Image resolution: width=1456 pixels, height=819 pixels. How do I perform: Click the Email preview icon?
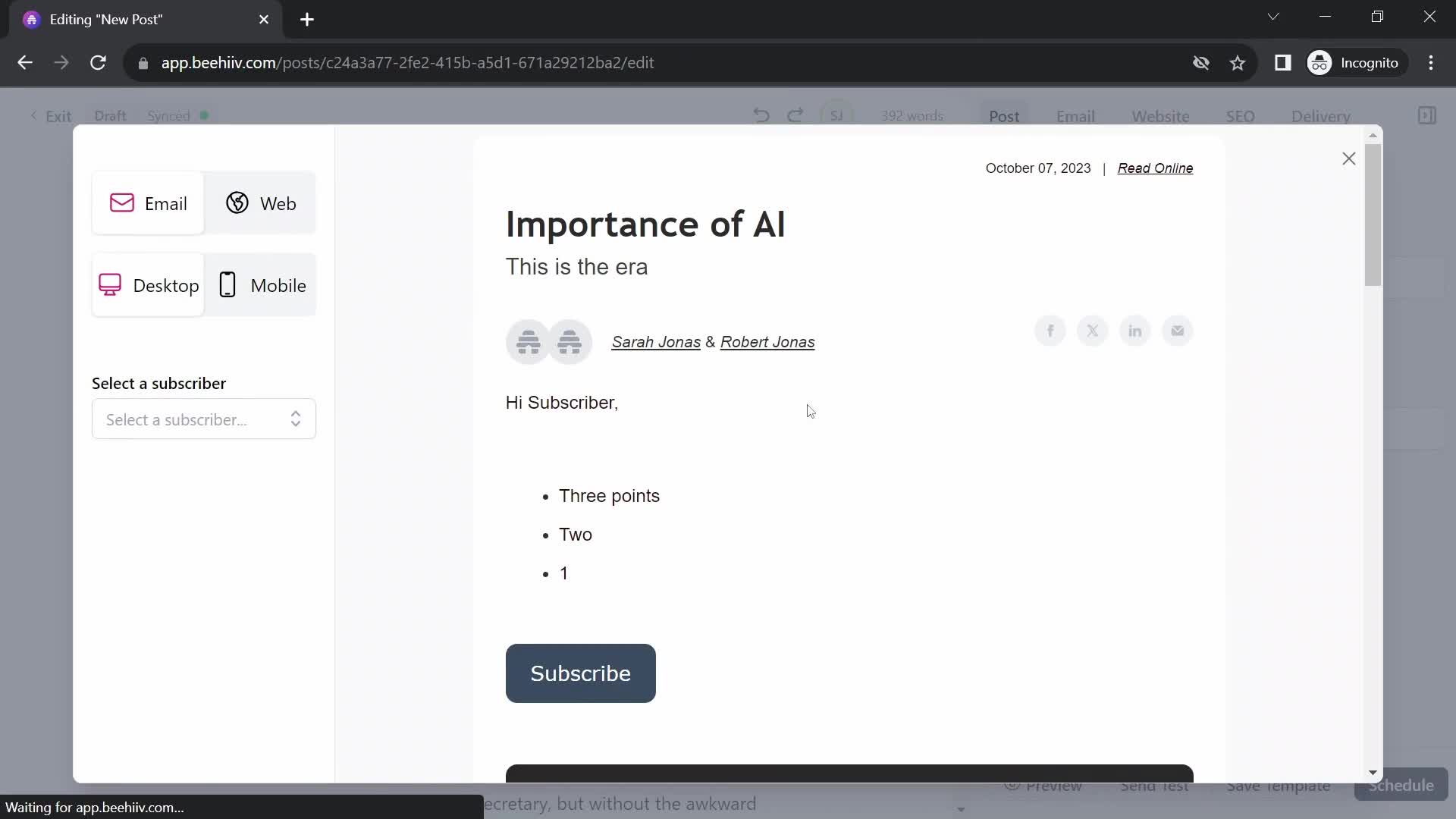[x=146, y=204]
